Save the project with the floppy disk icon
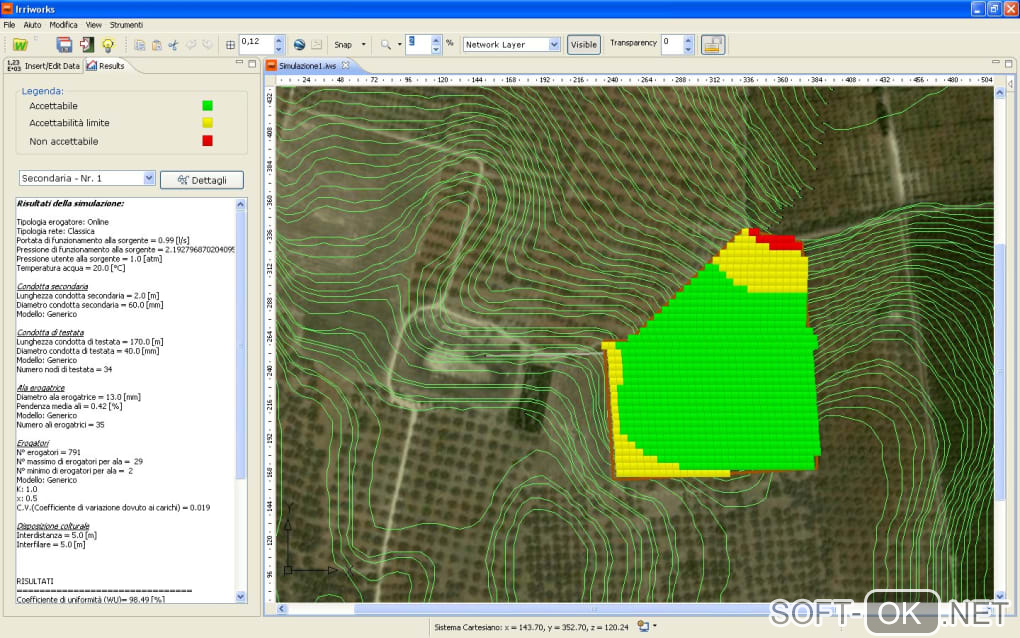Viewport: 1020px width, 638px height. point(64,45)
